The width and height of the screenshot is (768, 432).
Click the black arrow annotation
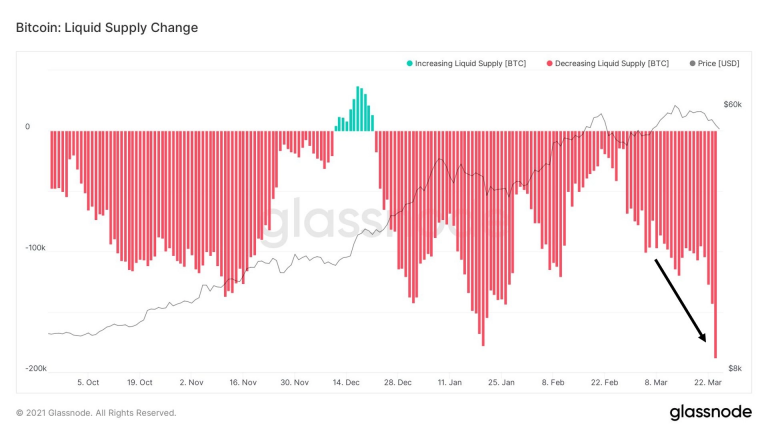(680, 300)
